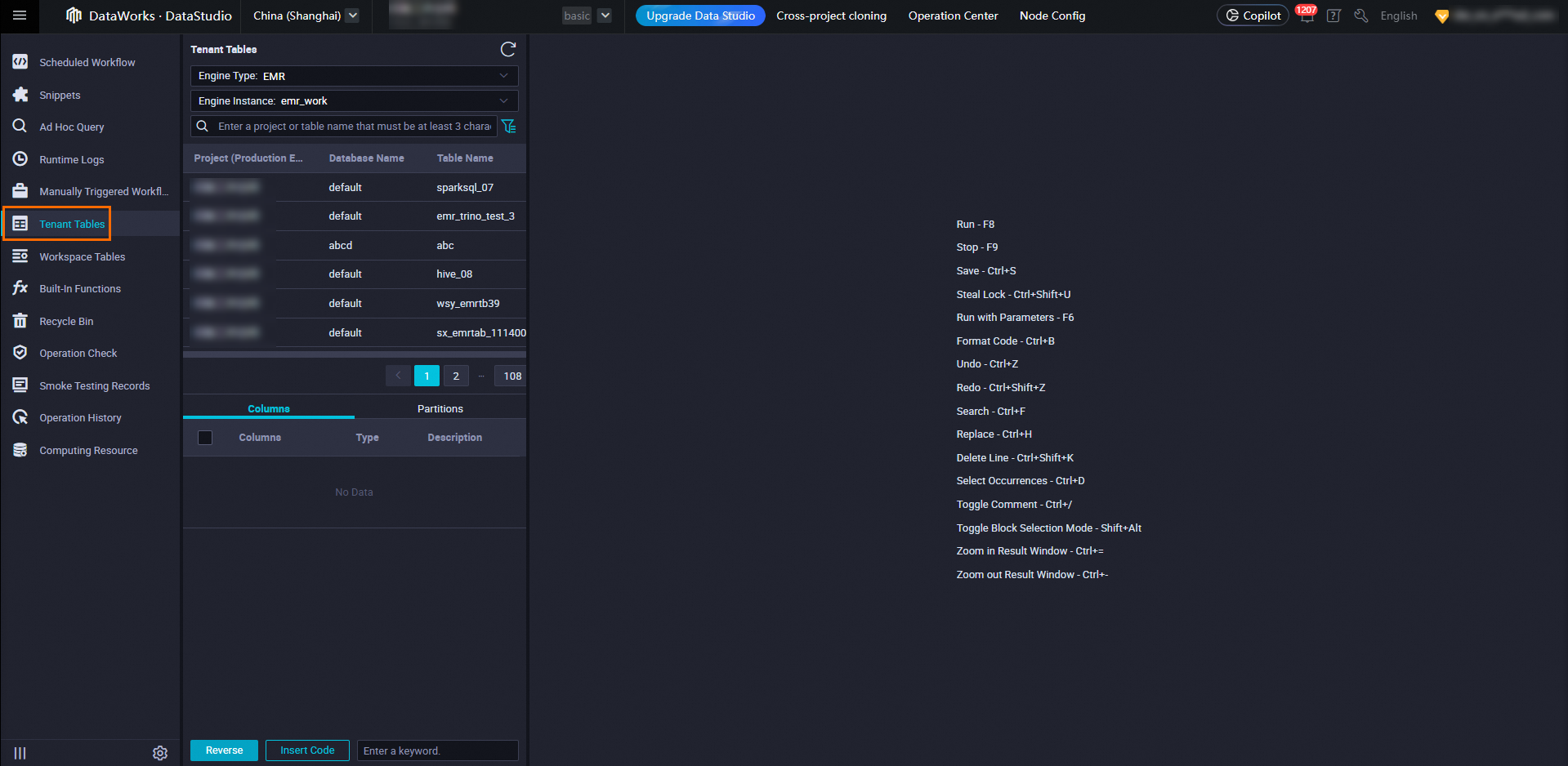
Task: Go to previous page arrow
Action: [x=398, y=376]
